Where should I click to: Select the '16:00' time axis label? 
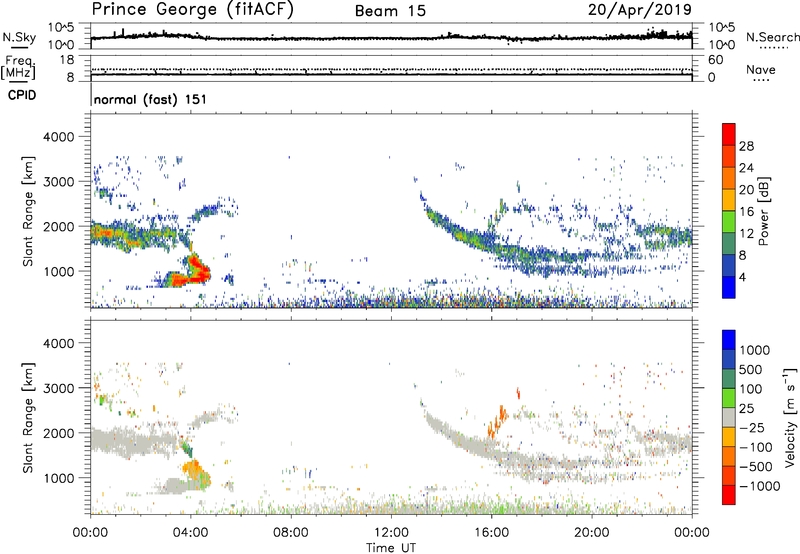(491, 533)
